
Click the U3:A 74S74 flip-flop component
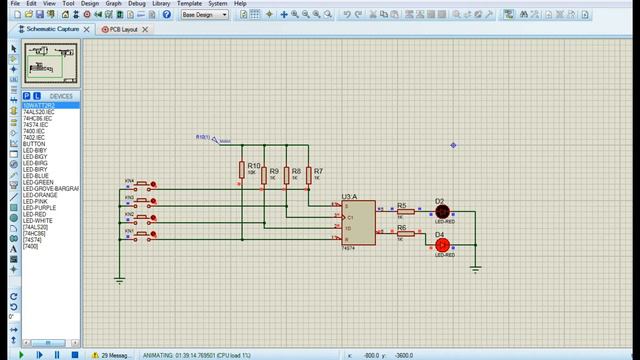(x=359, y=222)
